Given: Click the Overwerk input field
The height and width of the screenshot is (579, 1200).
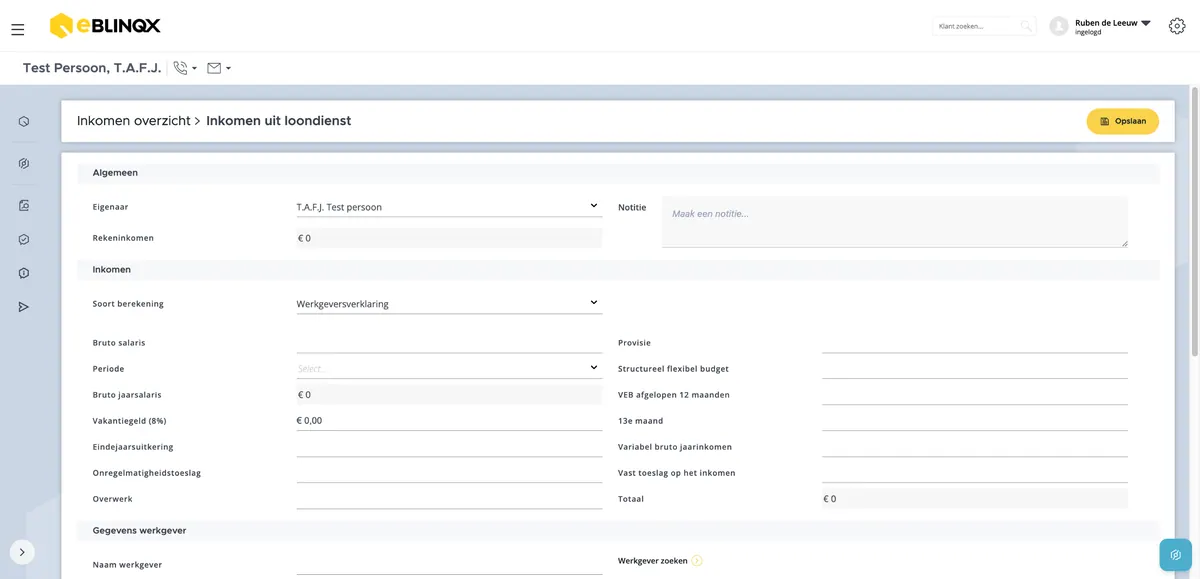Looking at the screenshot, I should pyautogui.click(x=449, y=498).
